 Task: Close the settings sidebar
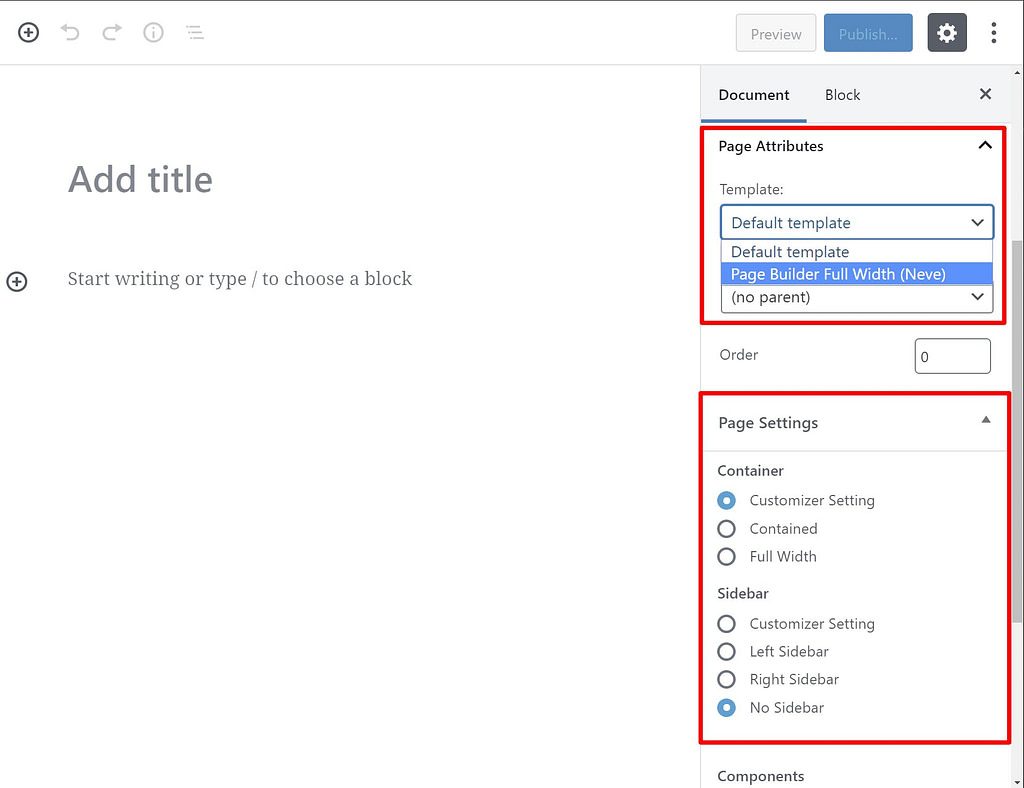[x=985, y=94]
